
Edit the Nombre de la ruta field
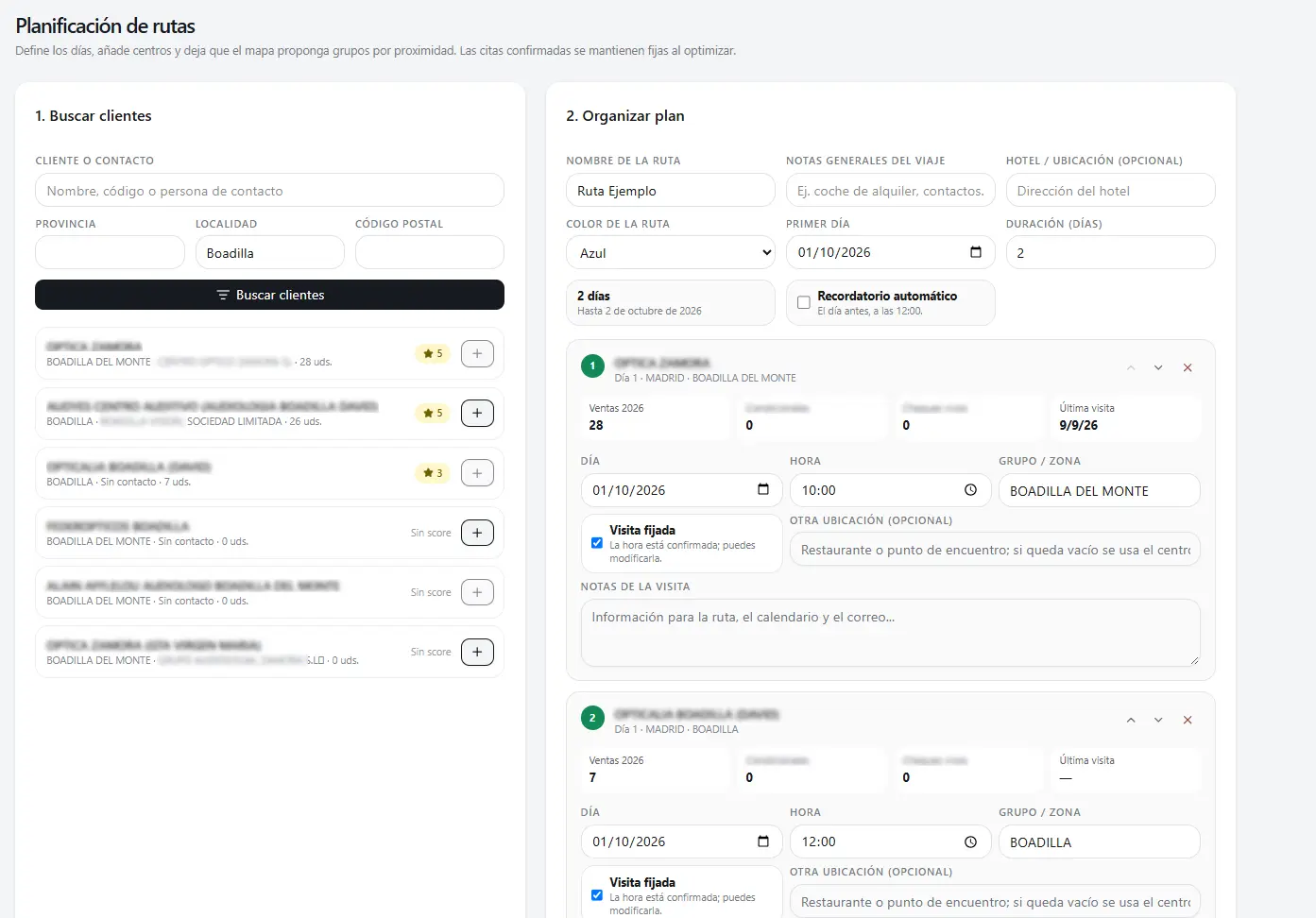[x=671, y=190]
